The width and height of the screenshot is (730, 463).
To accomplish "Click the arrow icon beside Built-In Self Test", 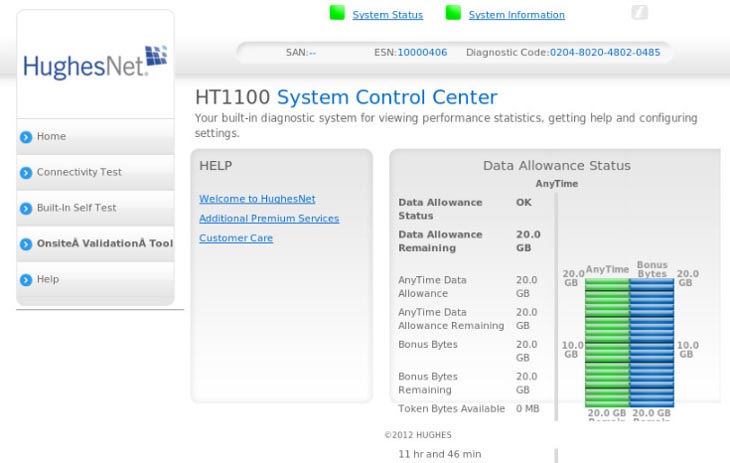I will [26, 208].
